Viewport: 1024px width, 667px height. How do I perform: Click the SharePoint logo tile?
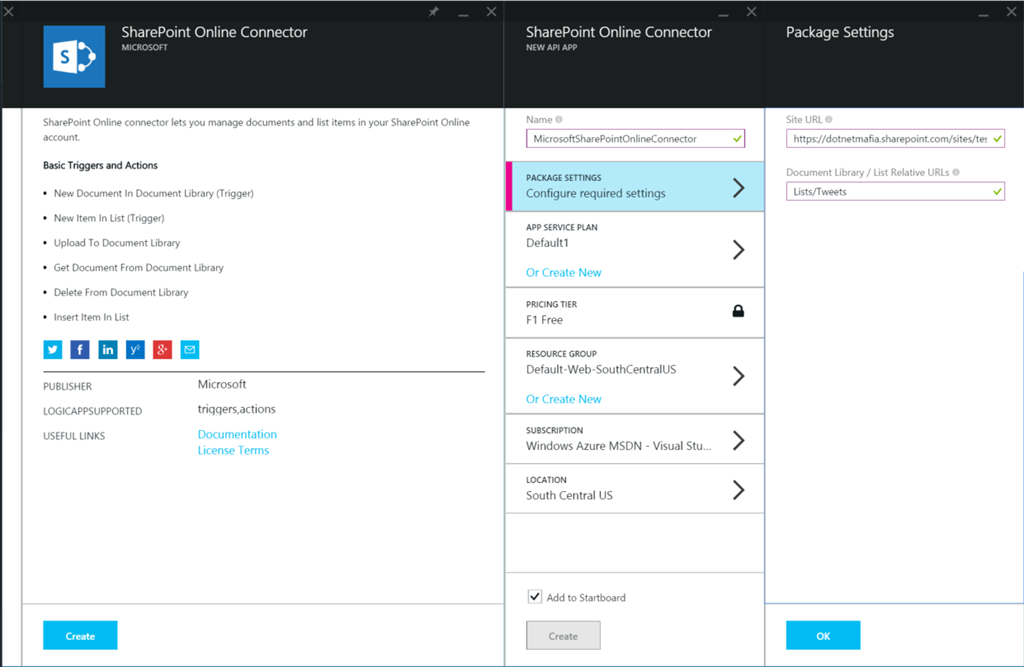tap(74, 57)
